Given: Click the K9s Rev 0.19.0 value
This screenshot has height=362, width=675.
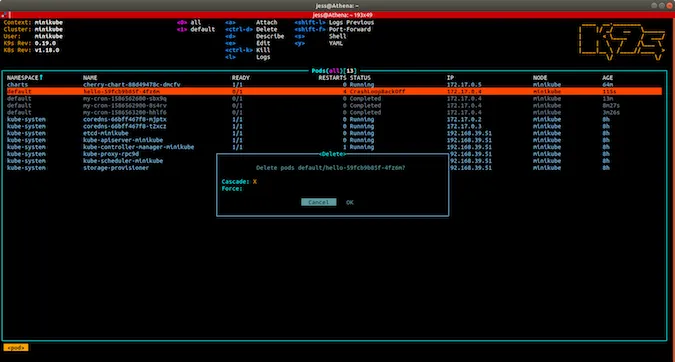Looking at the screenshot, I should [x=45, y=43].
